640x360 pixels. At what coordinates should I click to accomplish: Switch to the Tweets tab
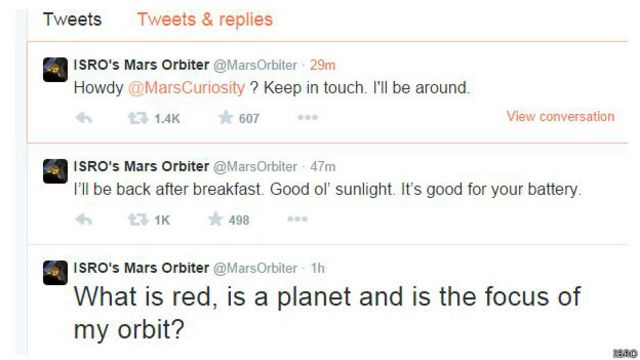pyautogui.click(x=72, y=19)
